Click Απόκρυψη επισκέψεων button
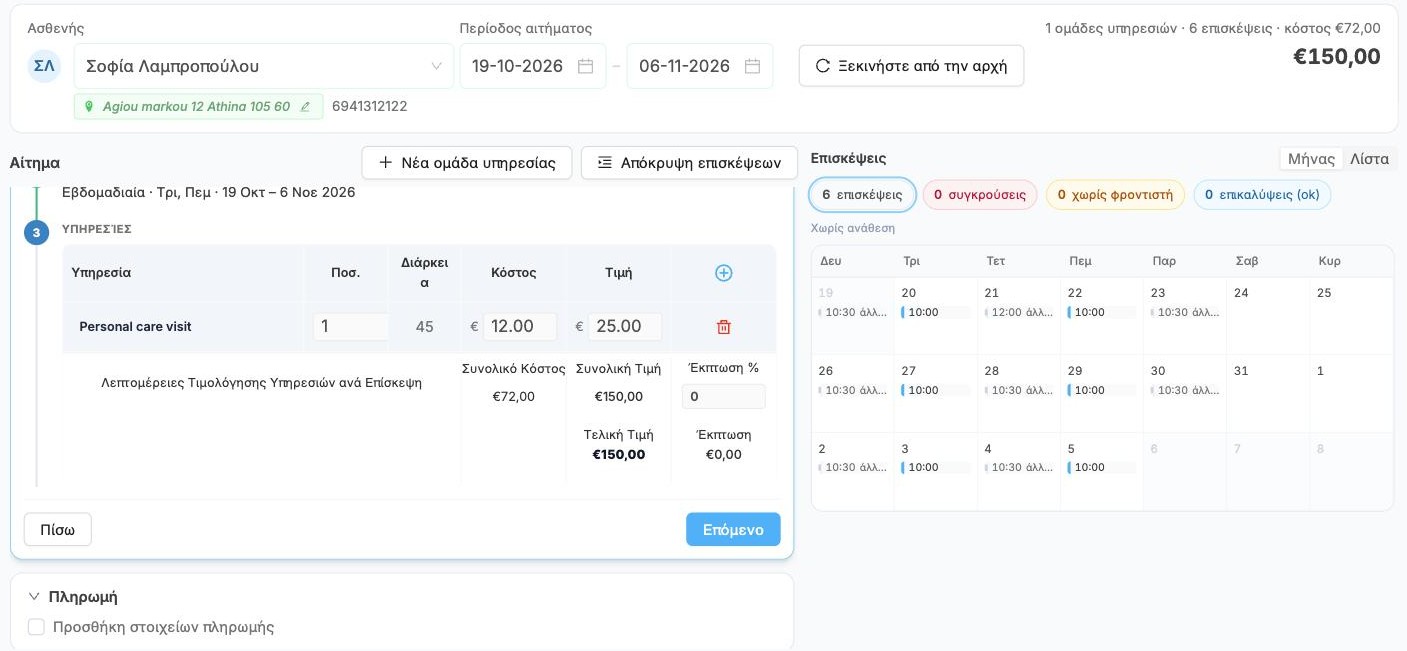 click(689, 163)
